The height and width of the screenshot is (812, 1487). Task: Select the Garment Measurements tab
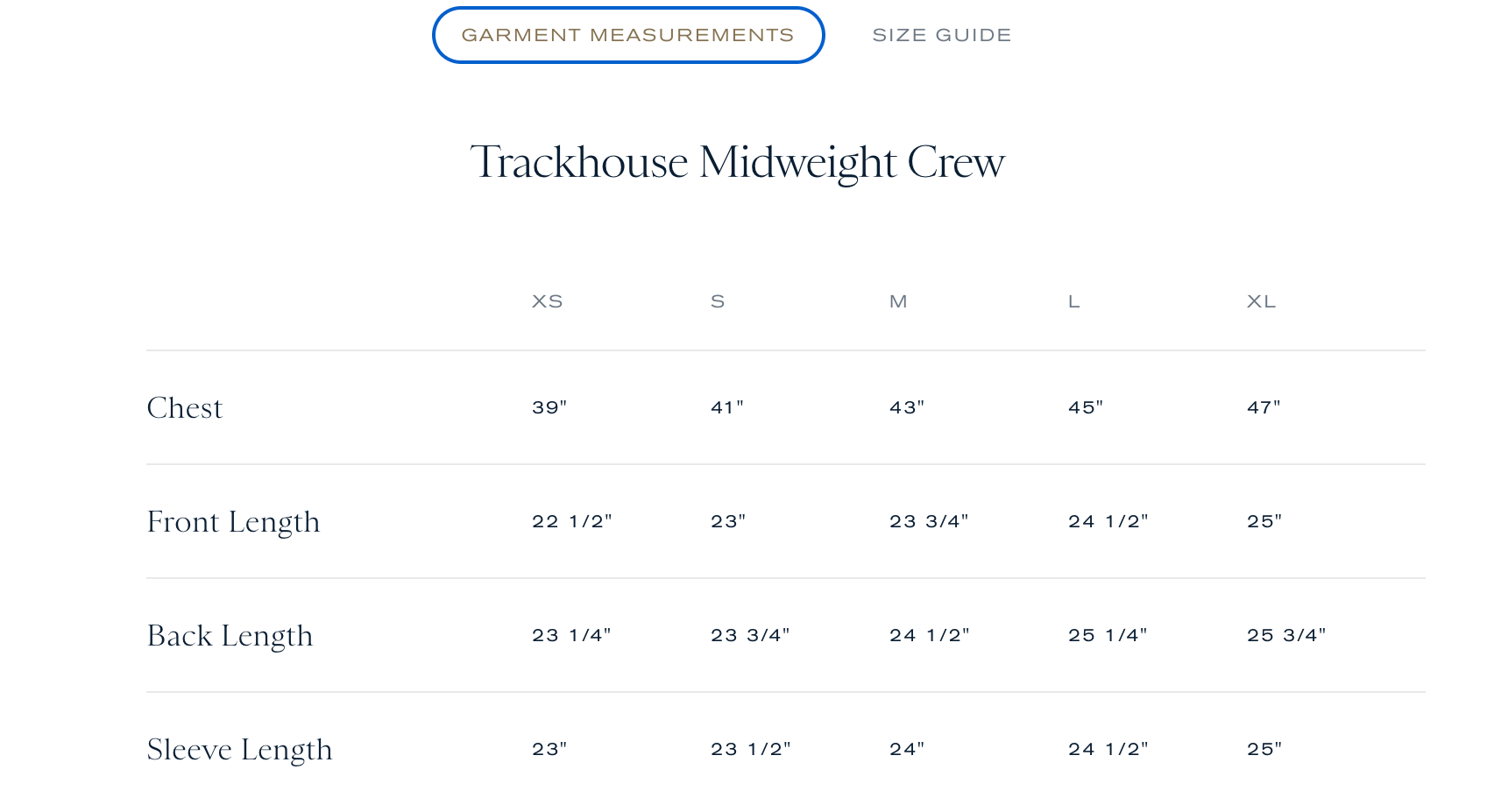pos(627,35)
